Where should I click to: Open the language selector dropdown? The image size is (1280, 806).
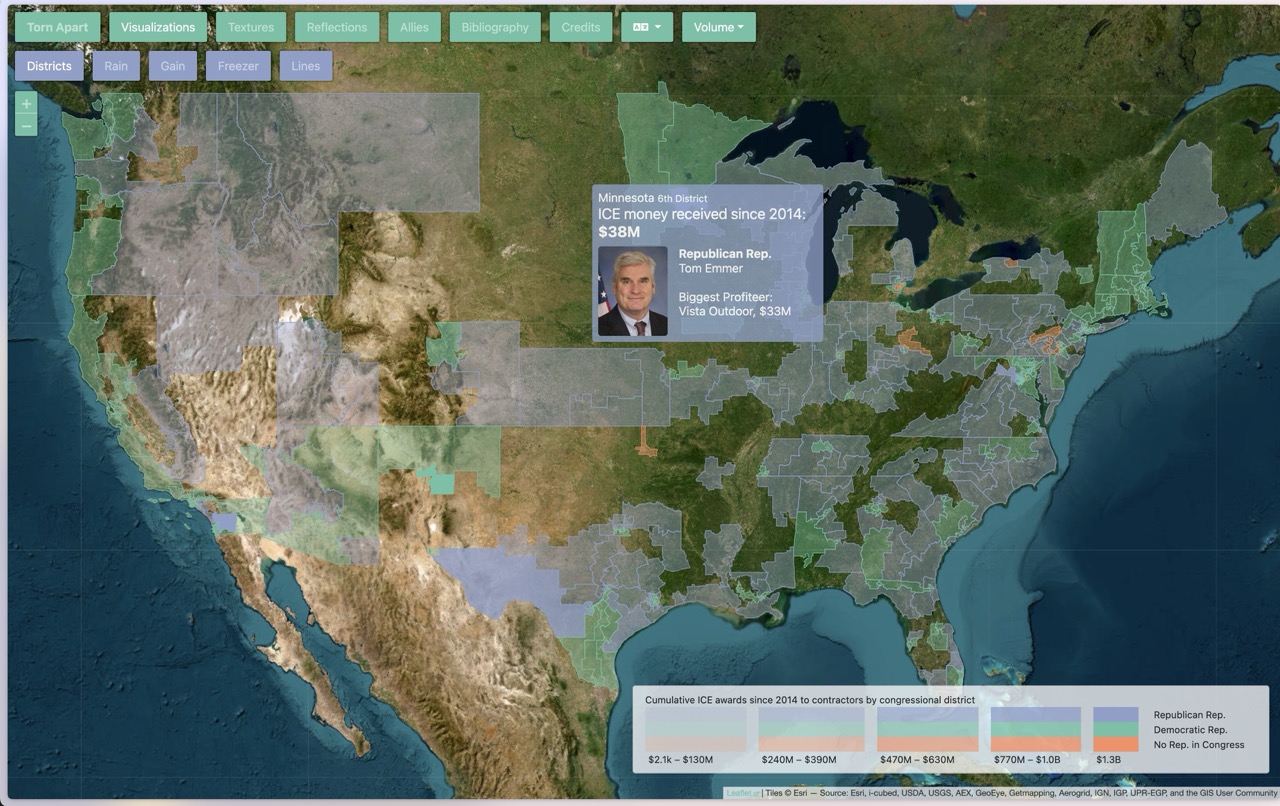pyautogui.click(x=646, y=27)
